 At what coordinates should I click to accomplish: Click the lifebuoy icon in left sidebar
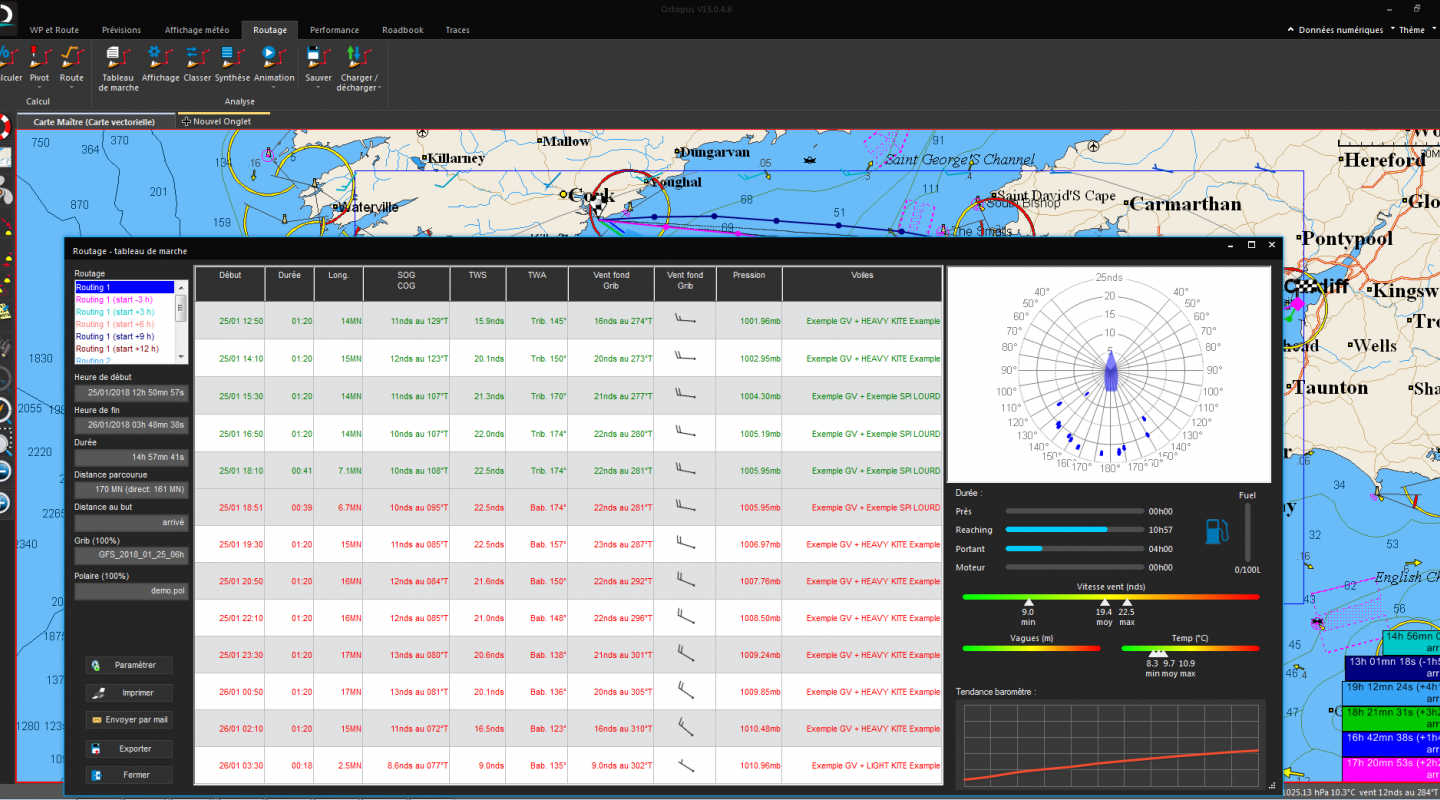point(4,126)
